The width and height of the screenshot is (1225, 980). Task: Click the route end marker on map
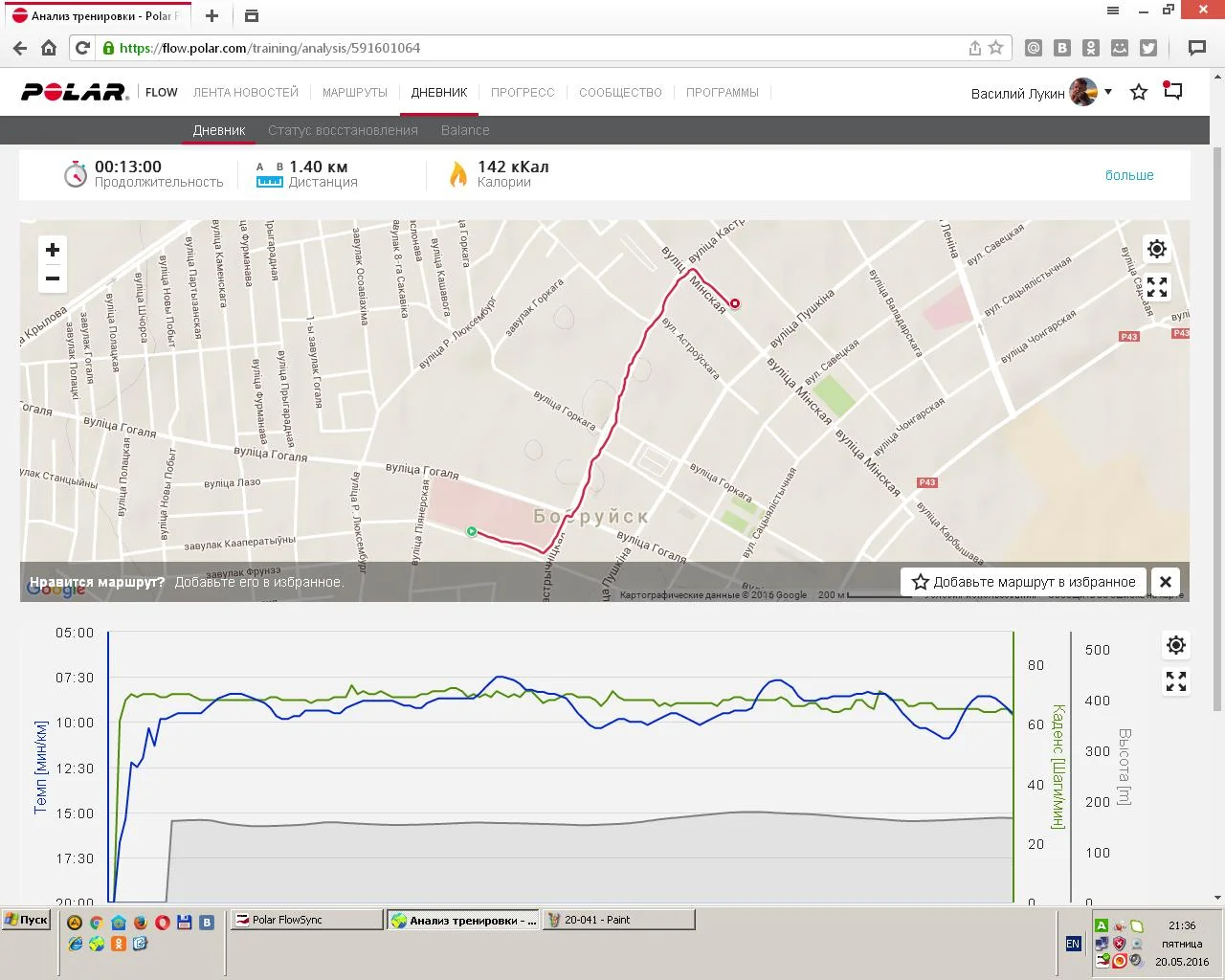(735, 303)
